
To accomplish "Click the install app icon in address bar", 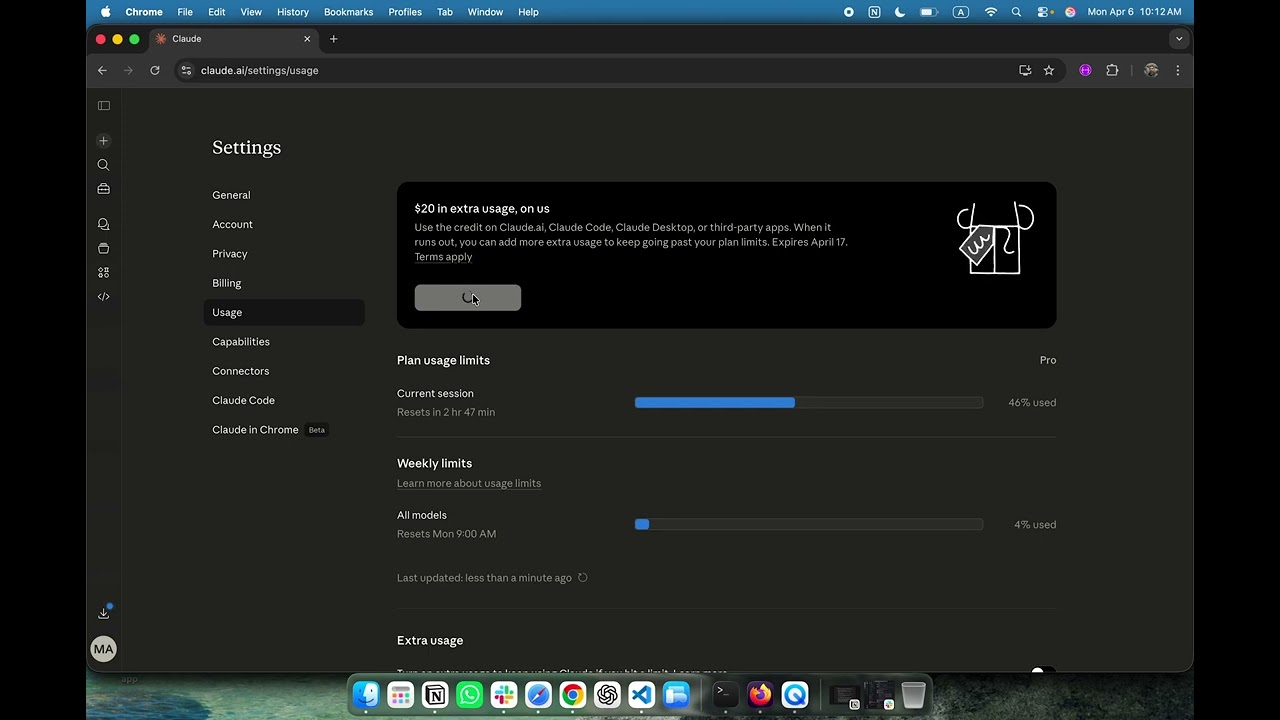I will (x=1025, y=71).
